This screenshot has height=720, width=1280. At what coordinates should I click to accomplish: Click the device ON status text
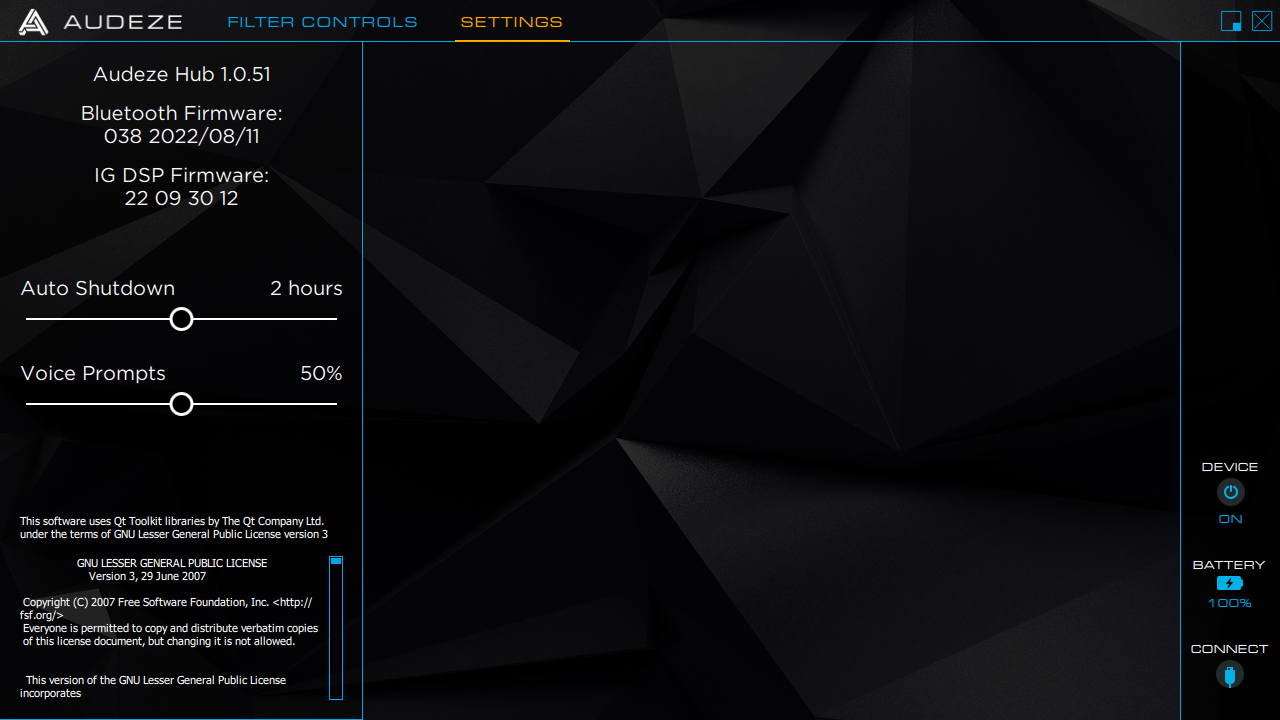point(1230,519)
